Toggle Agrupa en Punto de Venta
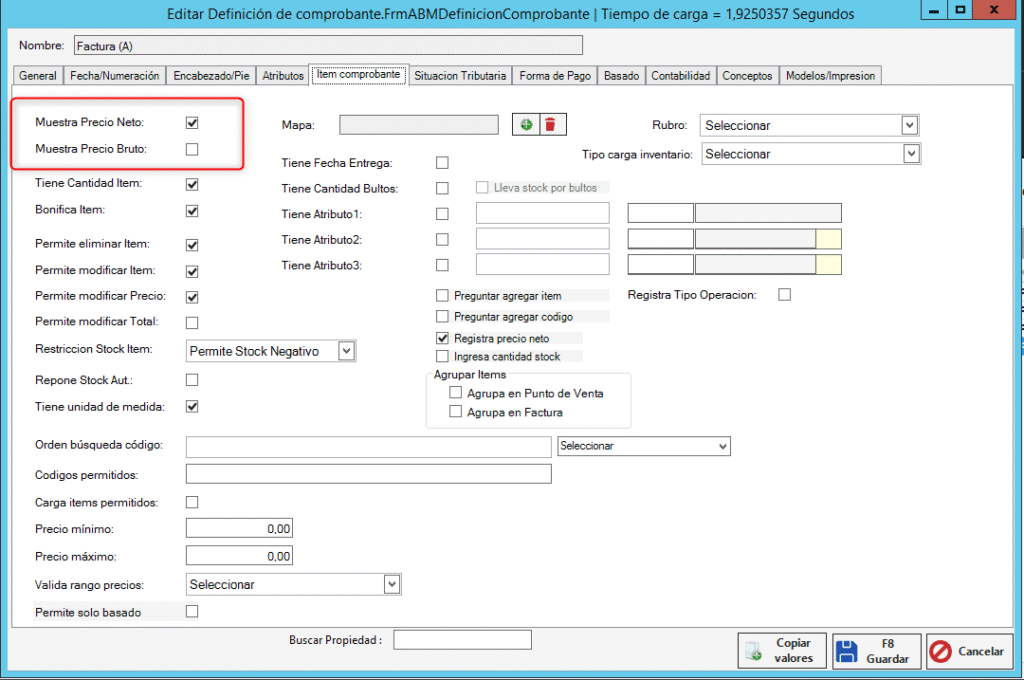The image size is (1024, 680). [456, 393]
